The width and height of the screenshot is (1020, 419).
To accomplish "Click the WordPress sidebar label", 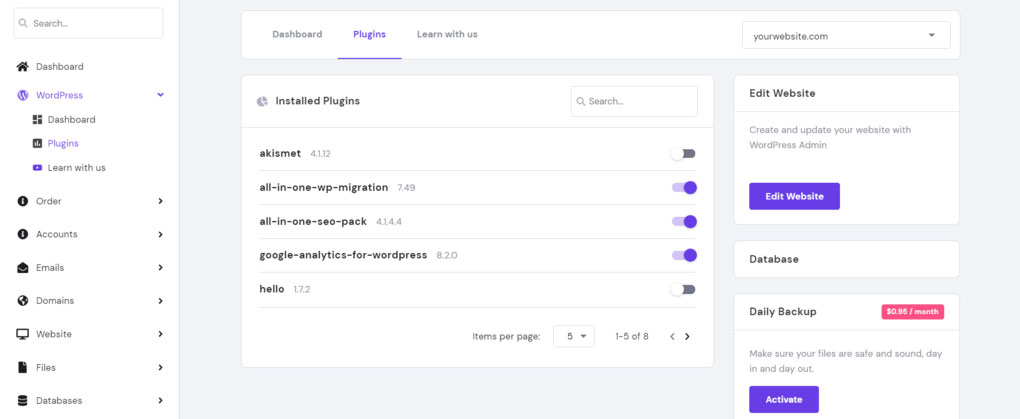I will click(x=59, y=95).
